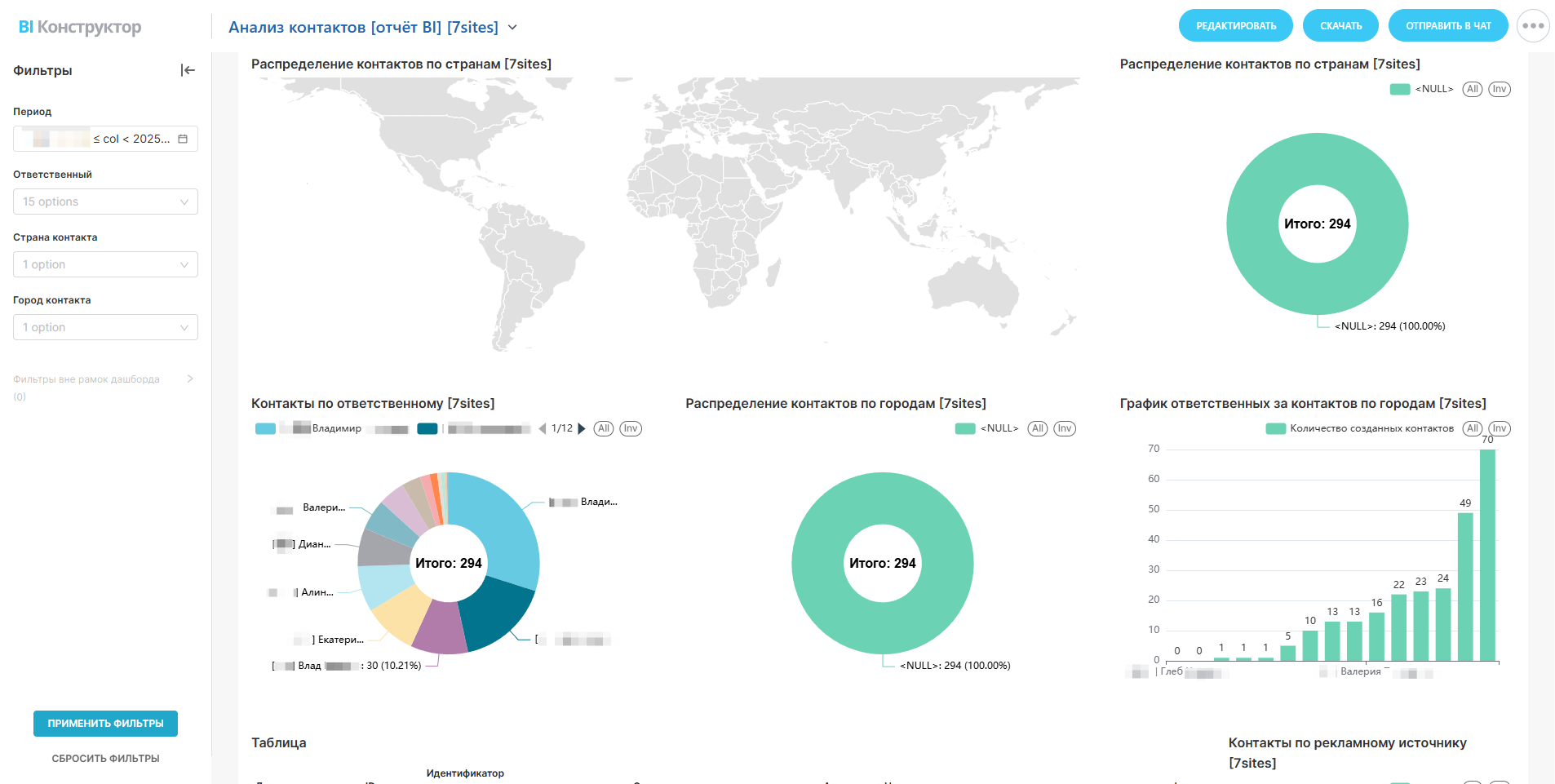Apply filters with ПРИМЕНИТЬ ФИЛЬТРЫ
1555x784 pixels.
tap(105, 724)
